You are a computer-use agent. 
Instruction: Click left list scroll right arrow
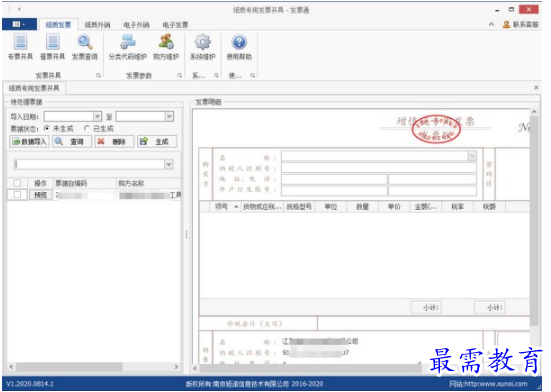point(176,367)
